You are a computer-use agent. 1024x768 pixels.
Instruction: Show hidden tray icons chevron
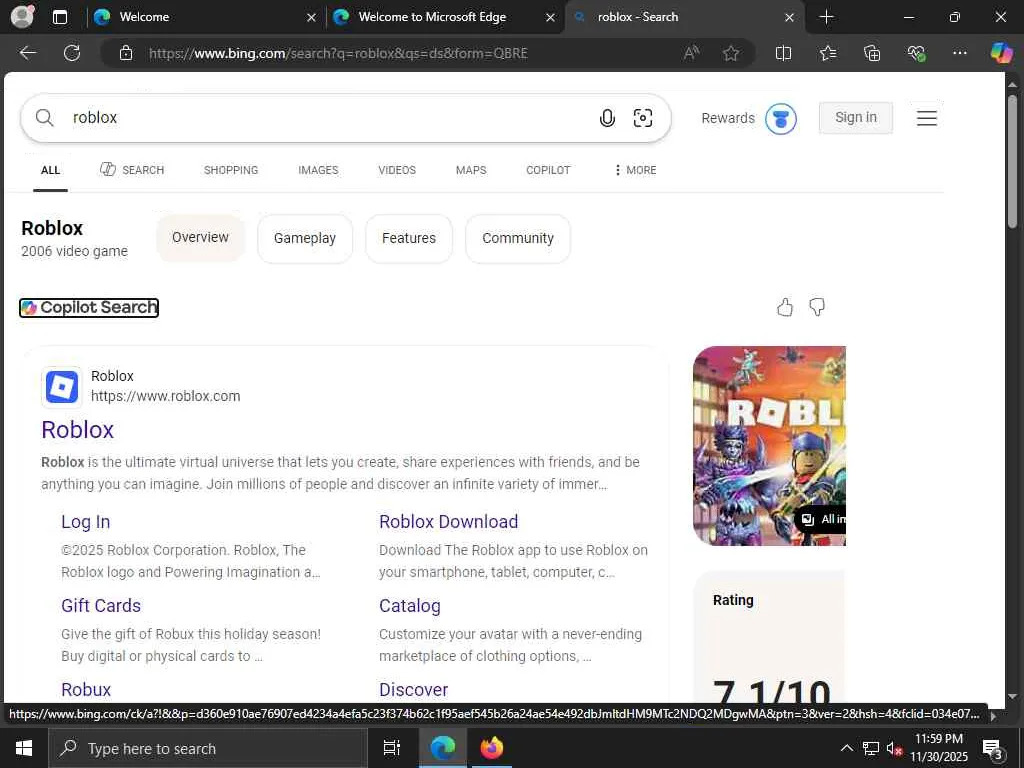(846, 748)
